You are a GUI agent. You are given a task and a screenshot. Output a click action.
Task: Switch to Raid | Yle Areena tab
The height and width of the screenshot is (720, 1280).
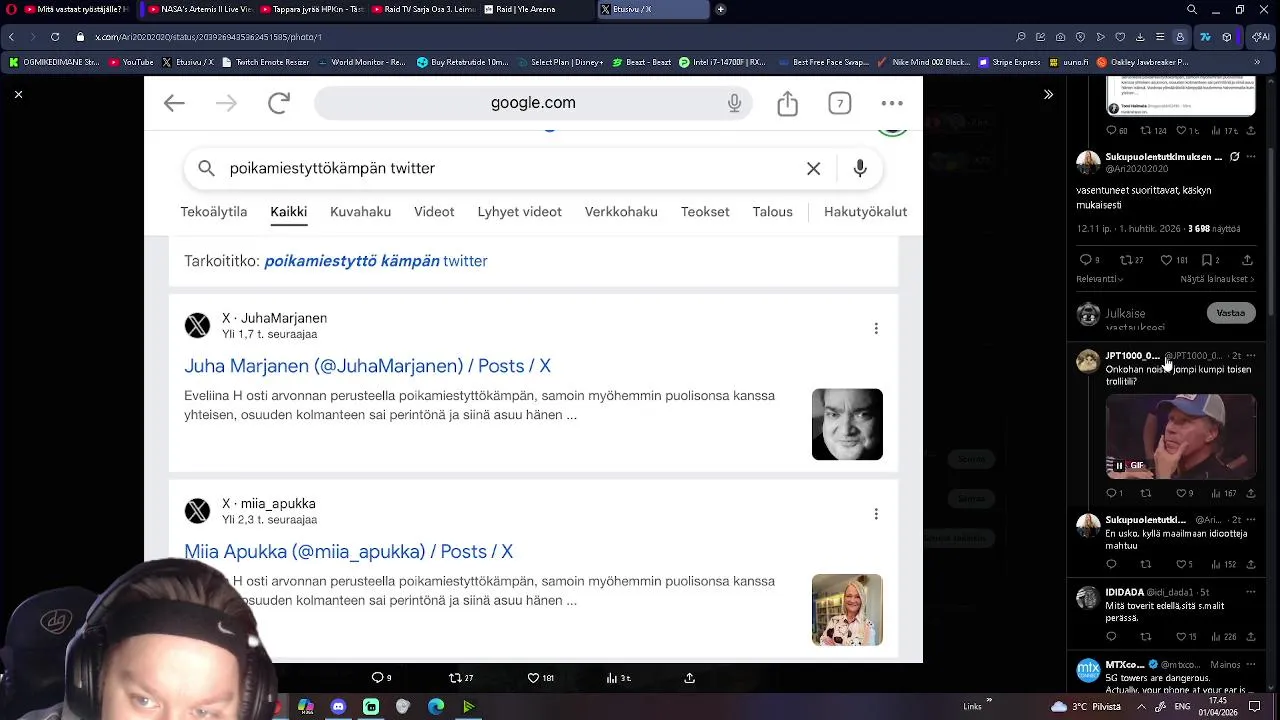click(535, 9)
